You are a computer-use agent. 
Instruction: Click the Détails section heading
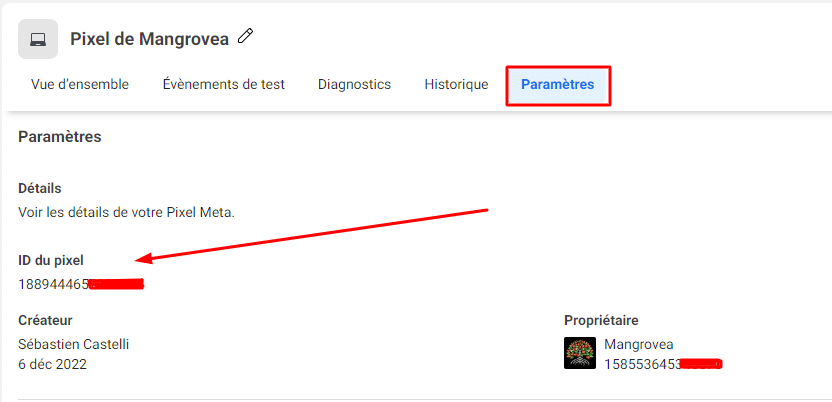tap(40, 188)
